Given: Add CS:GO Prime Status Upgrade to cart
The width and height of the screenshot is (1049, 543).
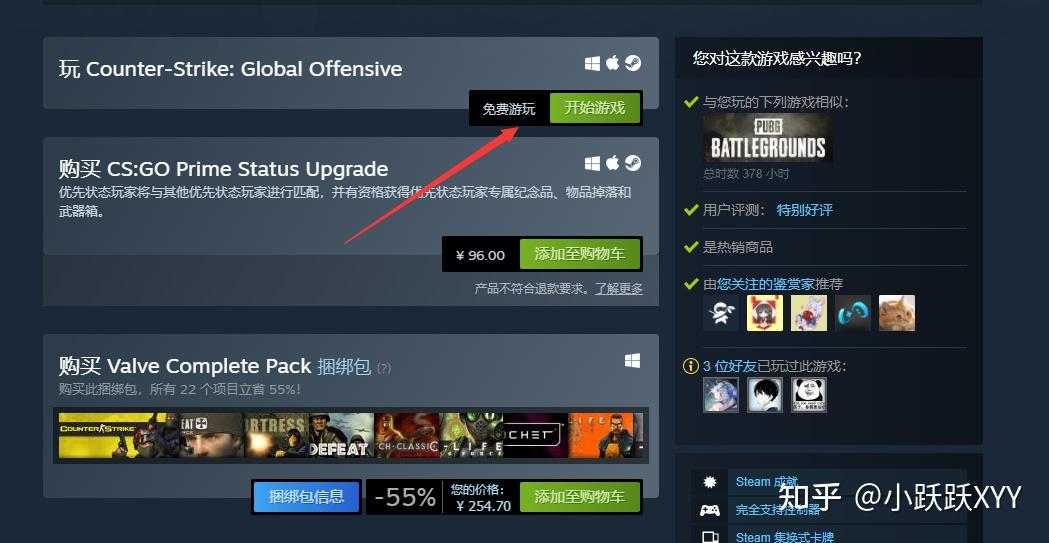Looking at the screenshot, I should click(x=579, y=254).
